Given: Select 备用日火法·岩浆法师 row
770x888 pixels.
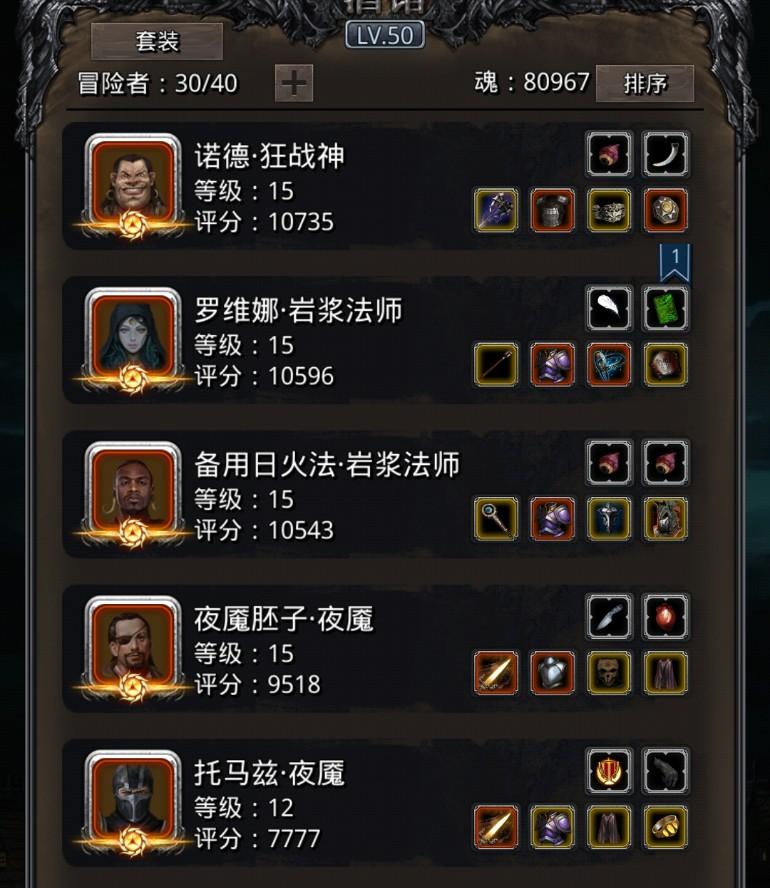Looking at the screenshot, I should tap(379, 494).
